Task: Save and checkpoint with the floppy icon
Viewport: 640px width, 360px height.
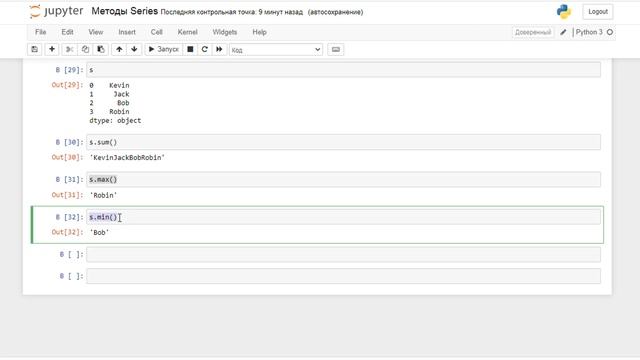Action: point(35,49)
